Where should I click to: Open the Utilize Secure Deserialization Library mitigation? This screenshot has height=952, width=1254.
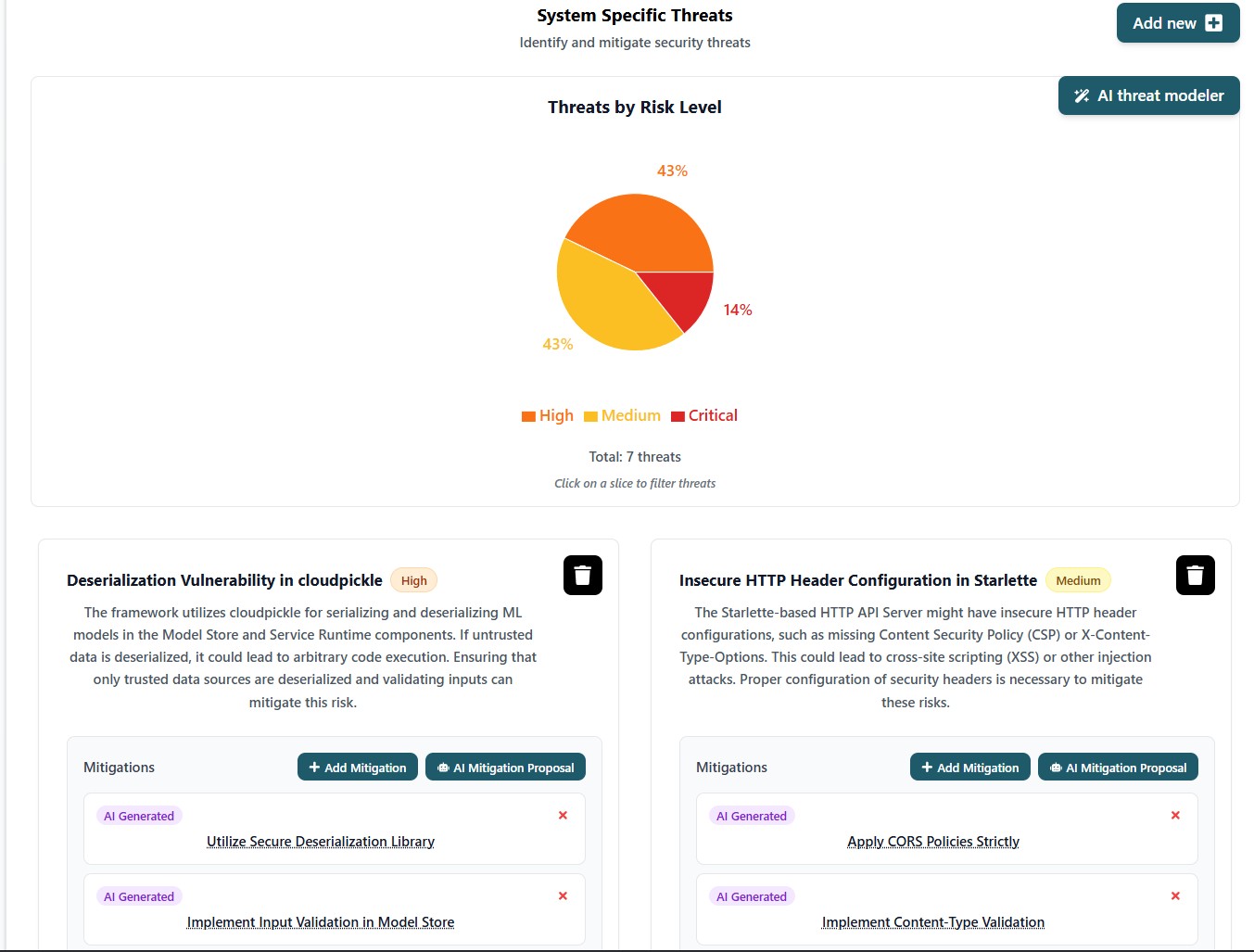click(x=320, y=841)
